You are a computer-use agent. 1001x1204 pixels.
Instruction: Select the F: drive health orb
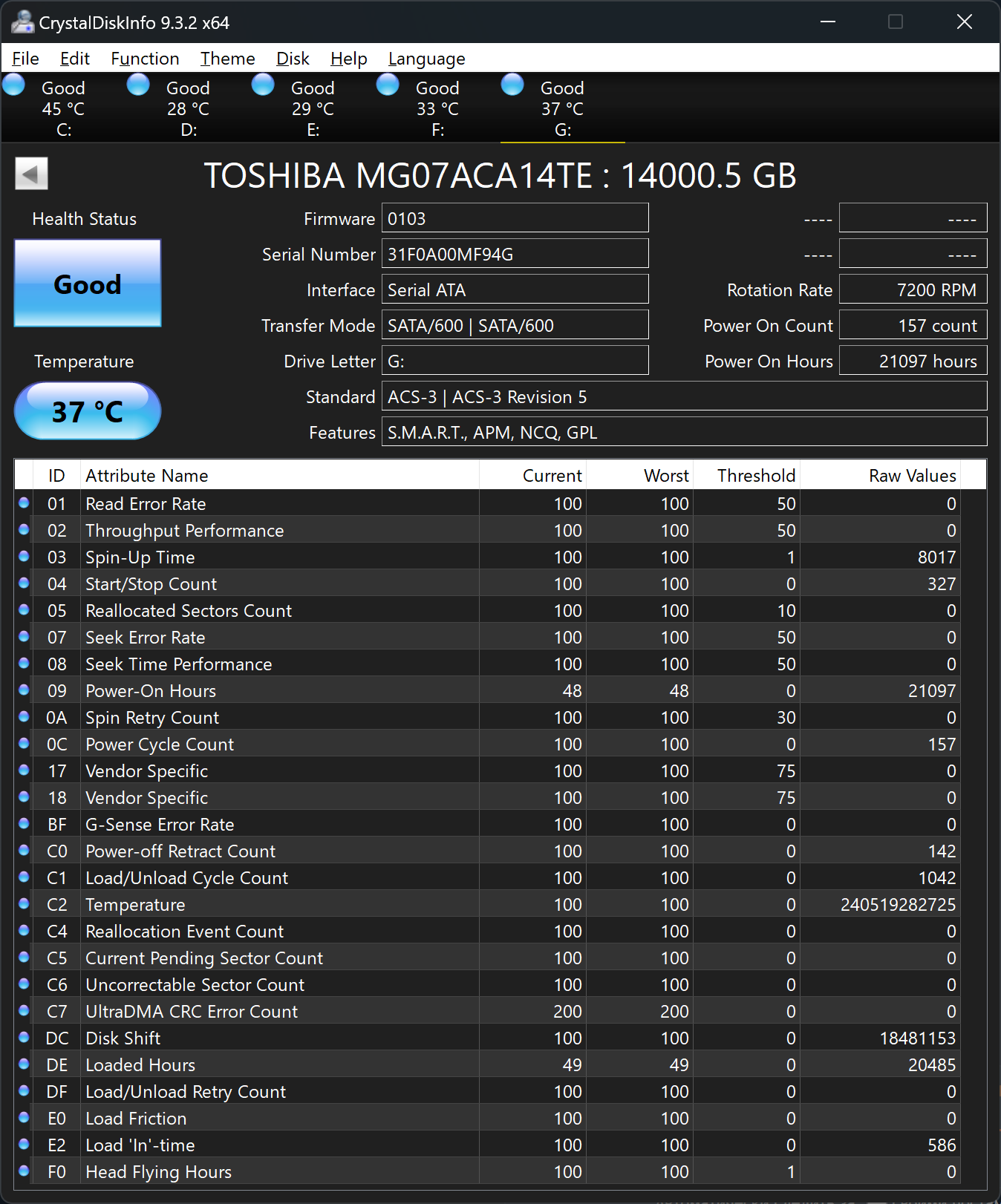coord(388,85)
